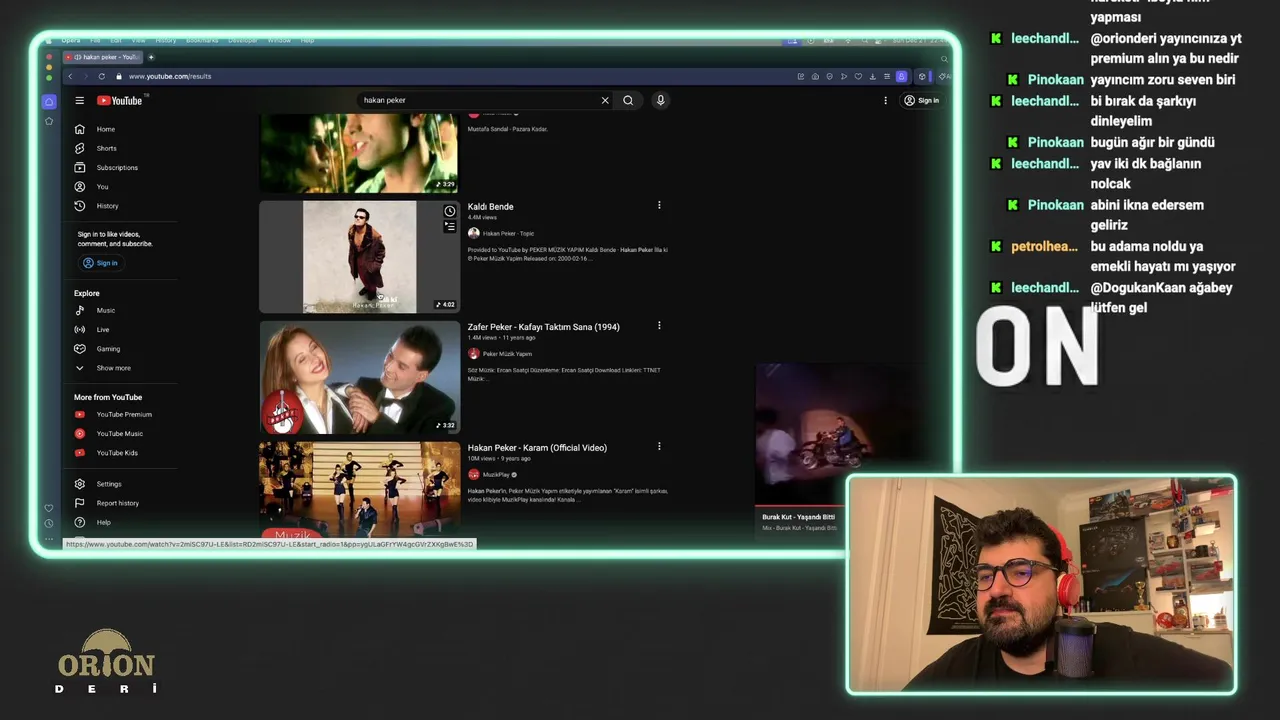The height and width of the screenshot is (720, 1280).
Task: Open MuzikPlay channel link
Action: [496, 475]
